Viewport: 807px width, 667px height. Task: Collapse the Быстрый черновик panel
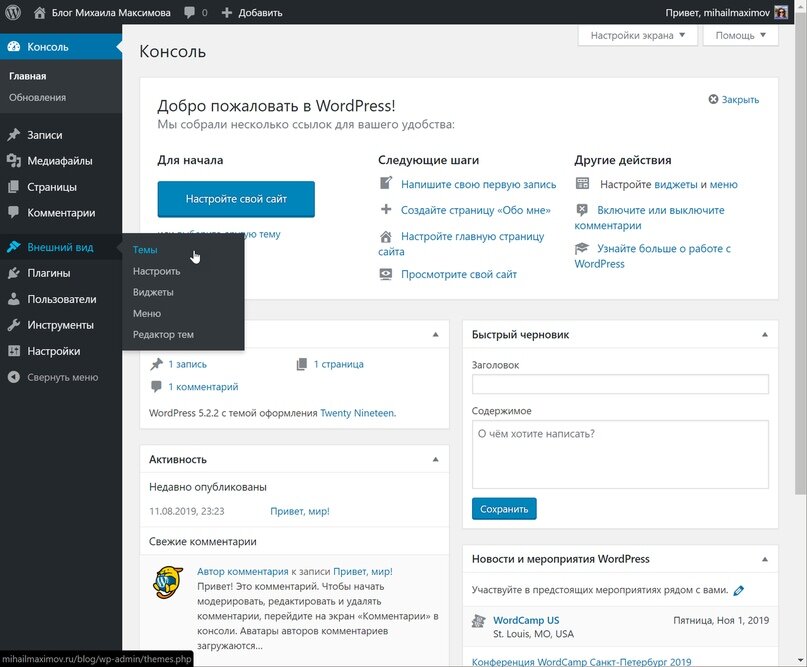click(765, 335)
